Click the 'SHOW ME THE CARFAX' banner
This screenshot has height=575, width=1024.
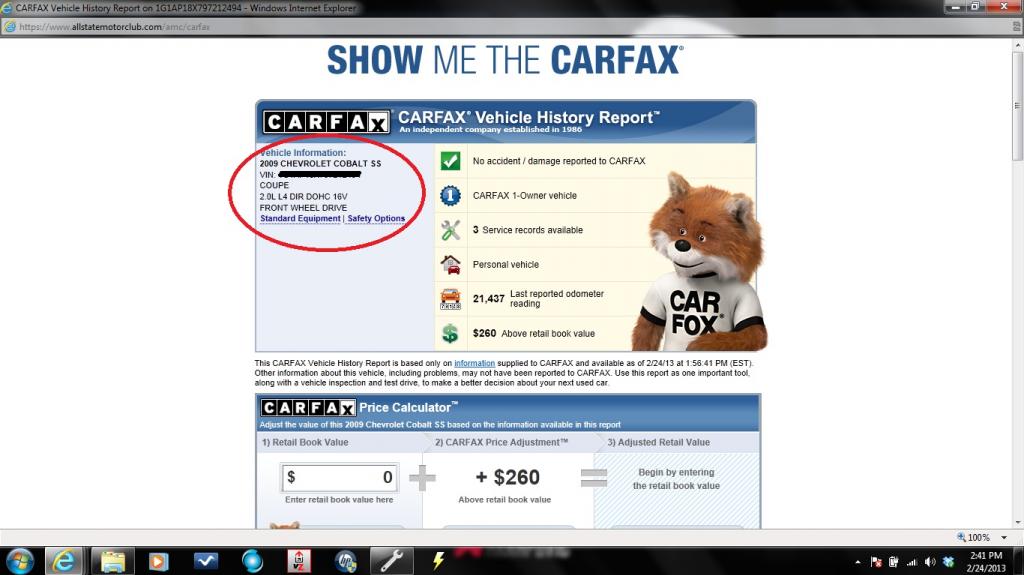(505, 60)
